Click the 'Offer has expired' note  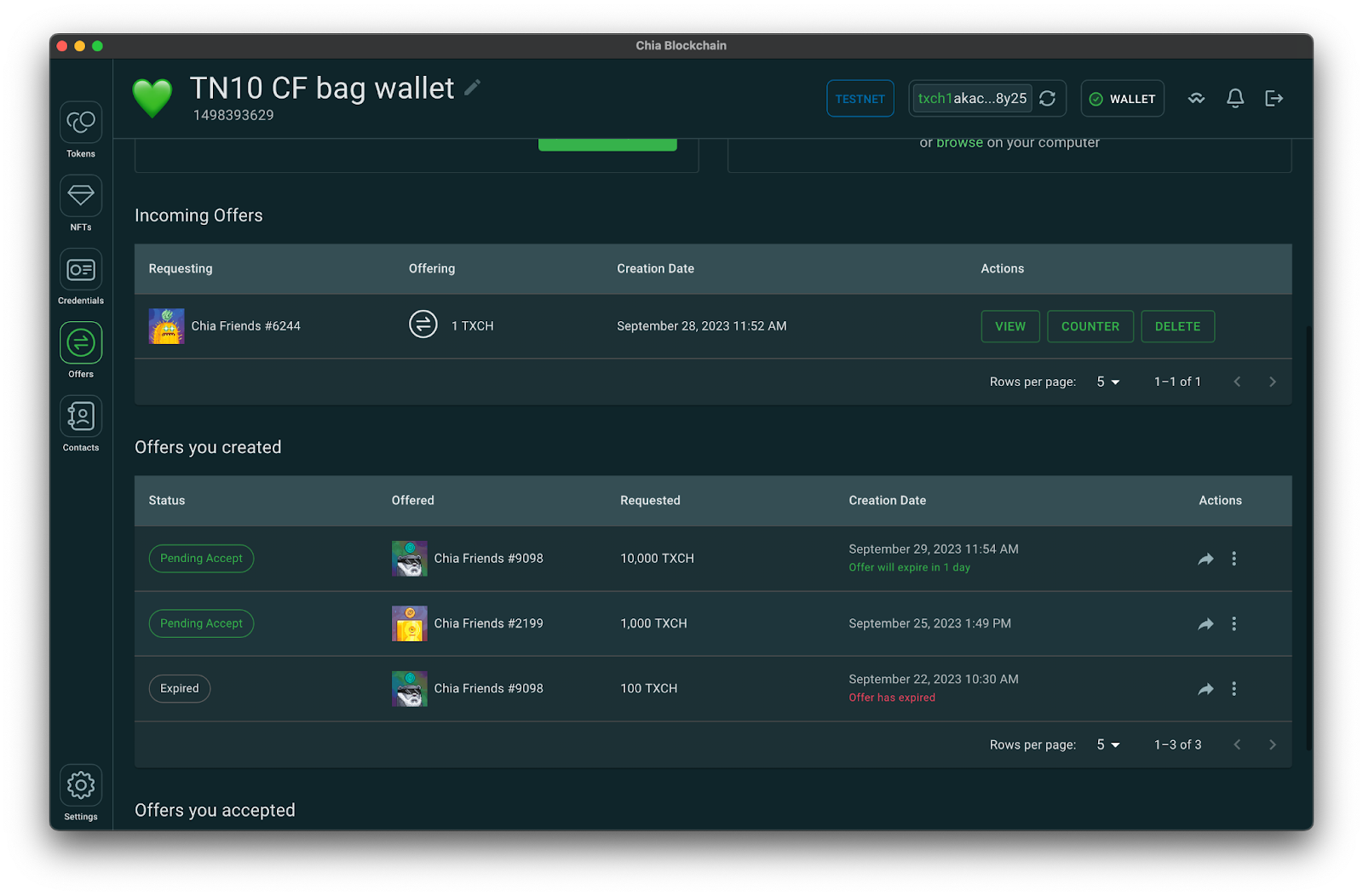pyautogui.click(x=892, y=698)
